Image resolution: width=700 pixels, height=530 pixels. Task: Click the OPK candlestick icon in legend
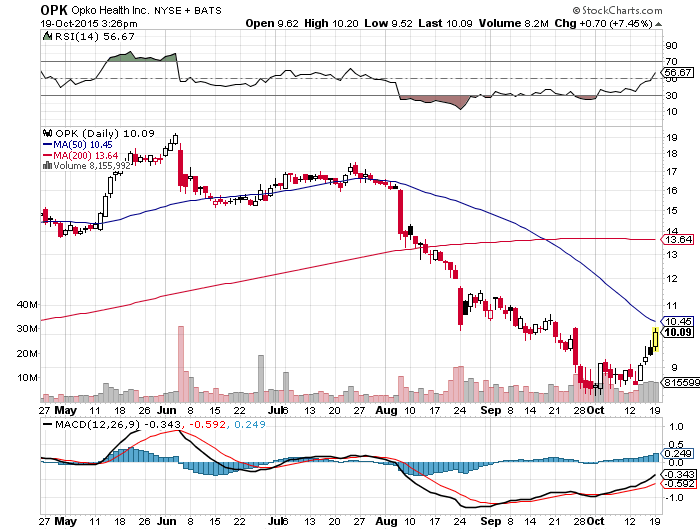(x=47, y=133)
